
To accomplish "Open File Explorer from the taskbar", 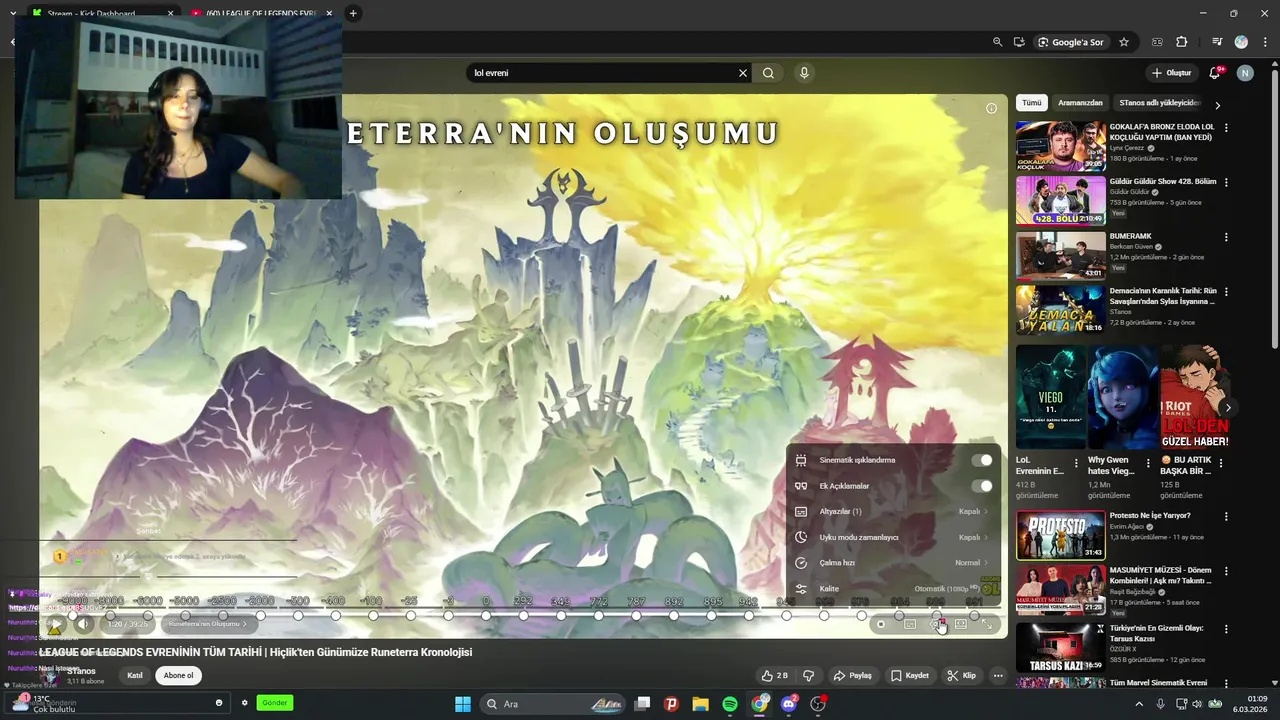I will tap(700, 704).
